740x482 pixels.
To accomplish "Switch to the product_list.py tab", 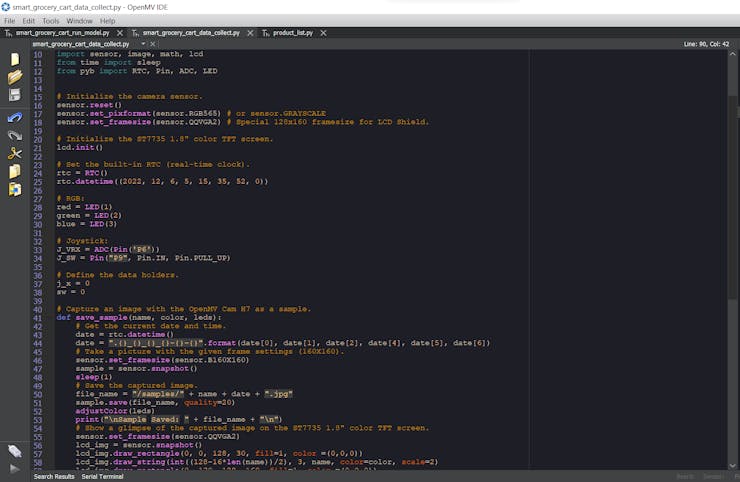I will point(292,33).
